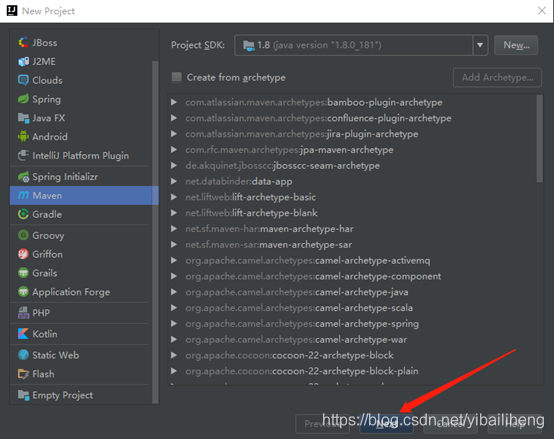
Task: Expand jbosscc-seam-archetype node
Action: (174, 166)
